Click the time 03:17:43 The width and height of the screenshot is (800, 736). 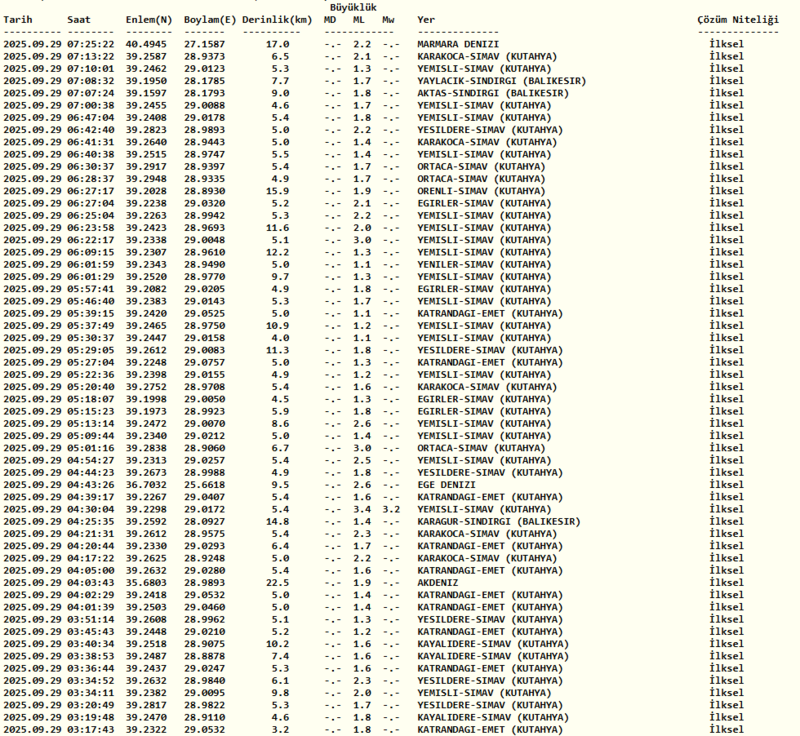click(x=91, y=730)
